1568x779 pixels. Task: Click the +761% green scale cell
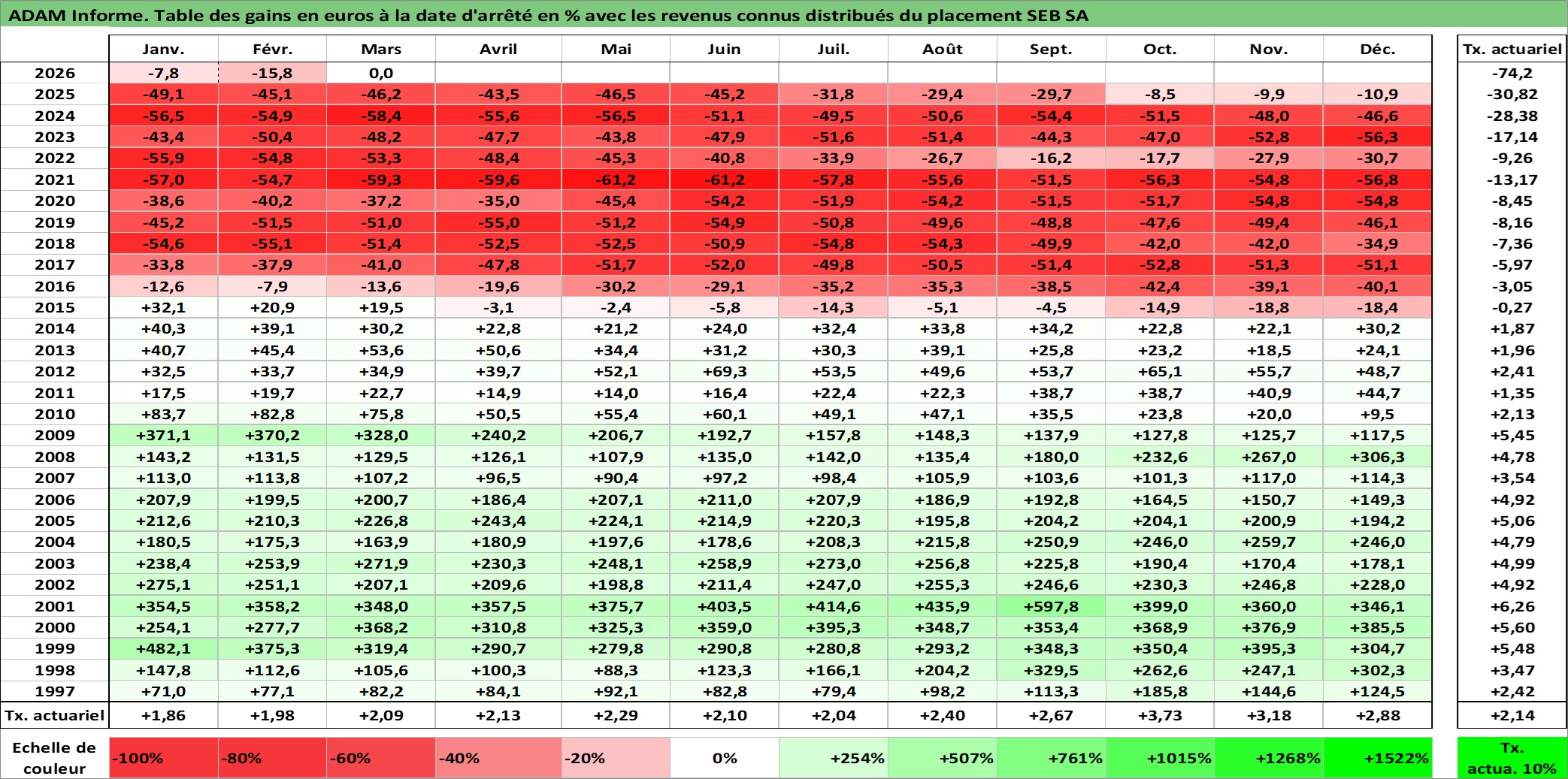pos(1051,758)
